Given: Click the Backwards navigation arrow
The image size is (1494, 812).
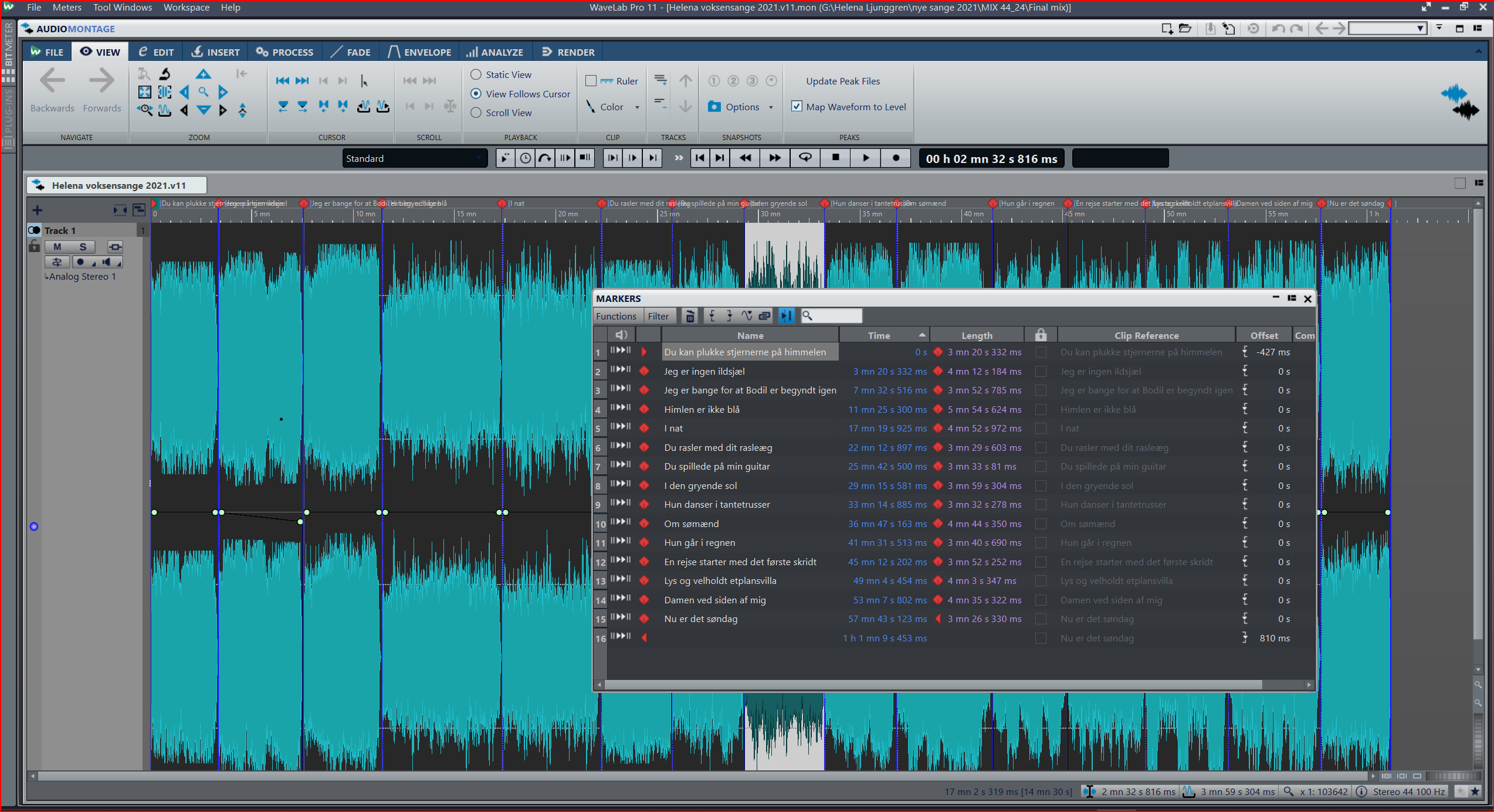Looking at the screenshot, I should pyautogui.click(x=52, y=81).
